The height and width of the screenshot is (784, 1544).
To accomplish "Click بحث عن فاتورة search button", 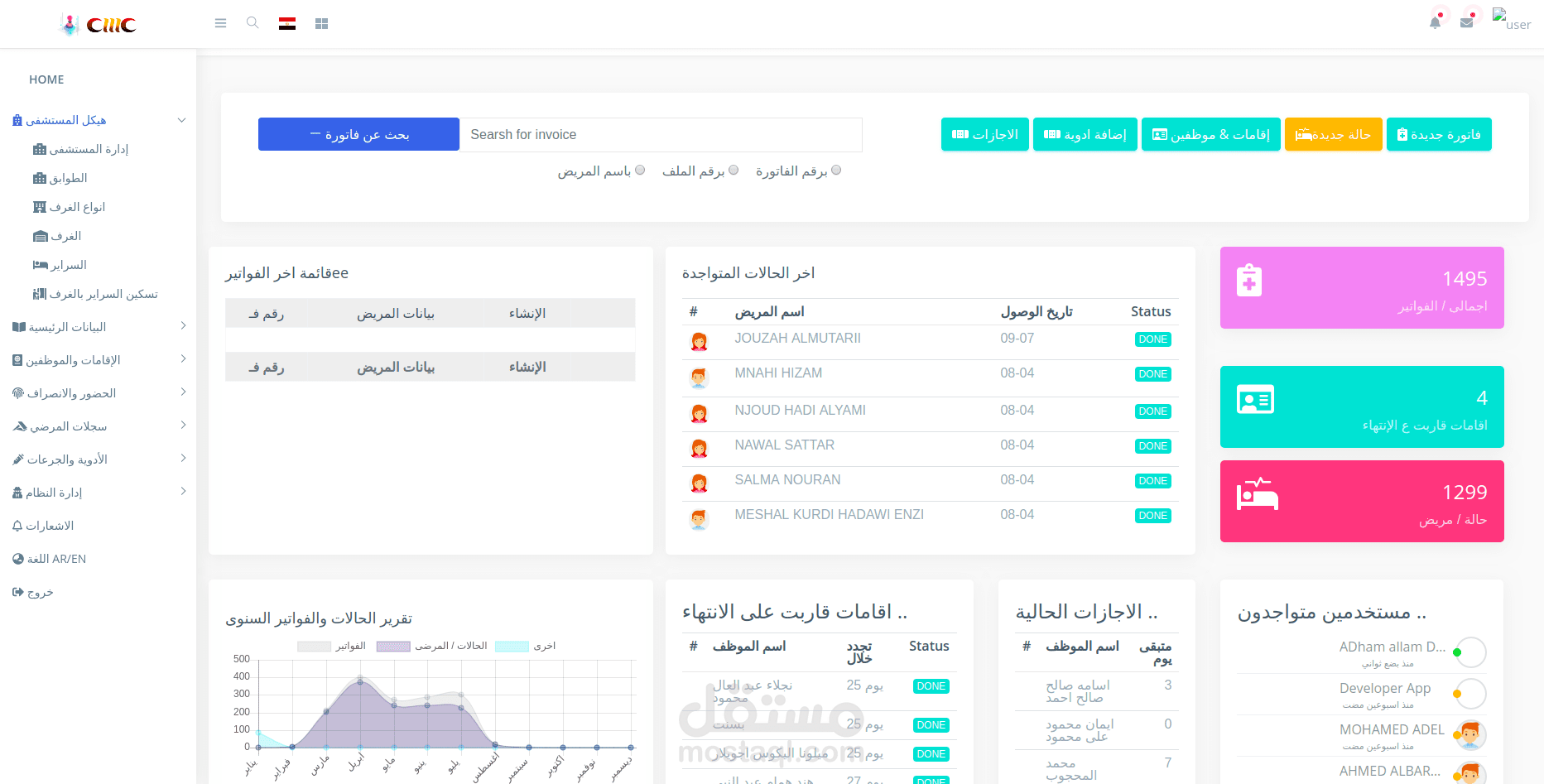I will click(x=358, y=134).
